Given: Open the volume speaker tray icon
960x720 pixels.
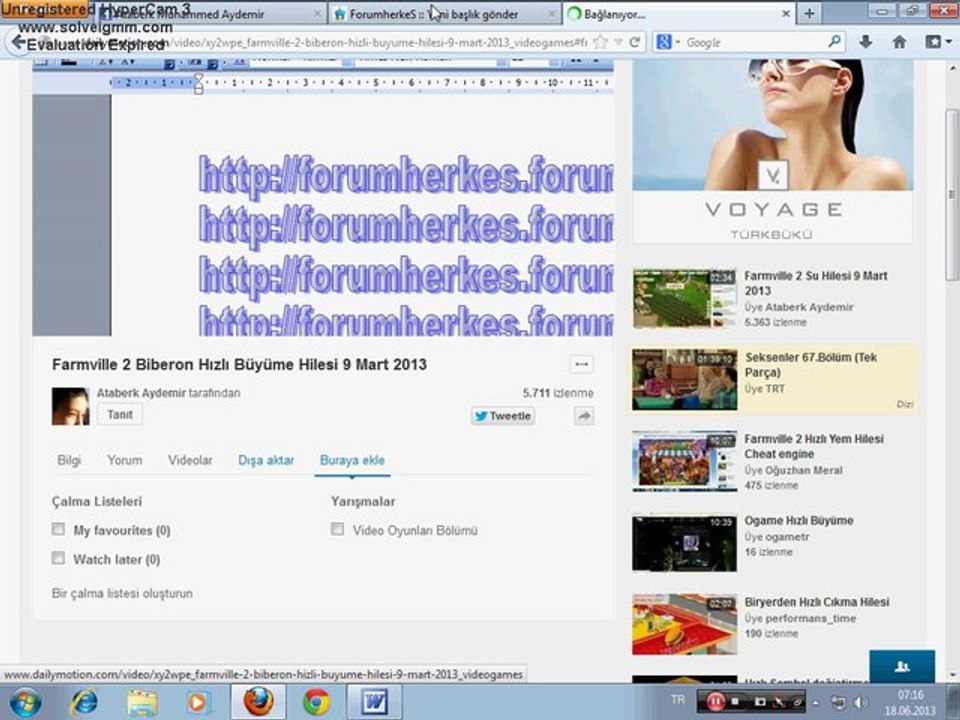Looking at the screenshot, I should click(x=861, y=702).
